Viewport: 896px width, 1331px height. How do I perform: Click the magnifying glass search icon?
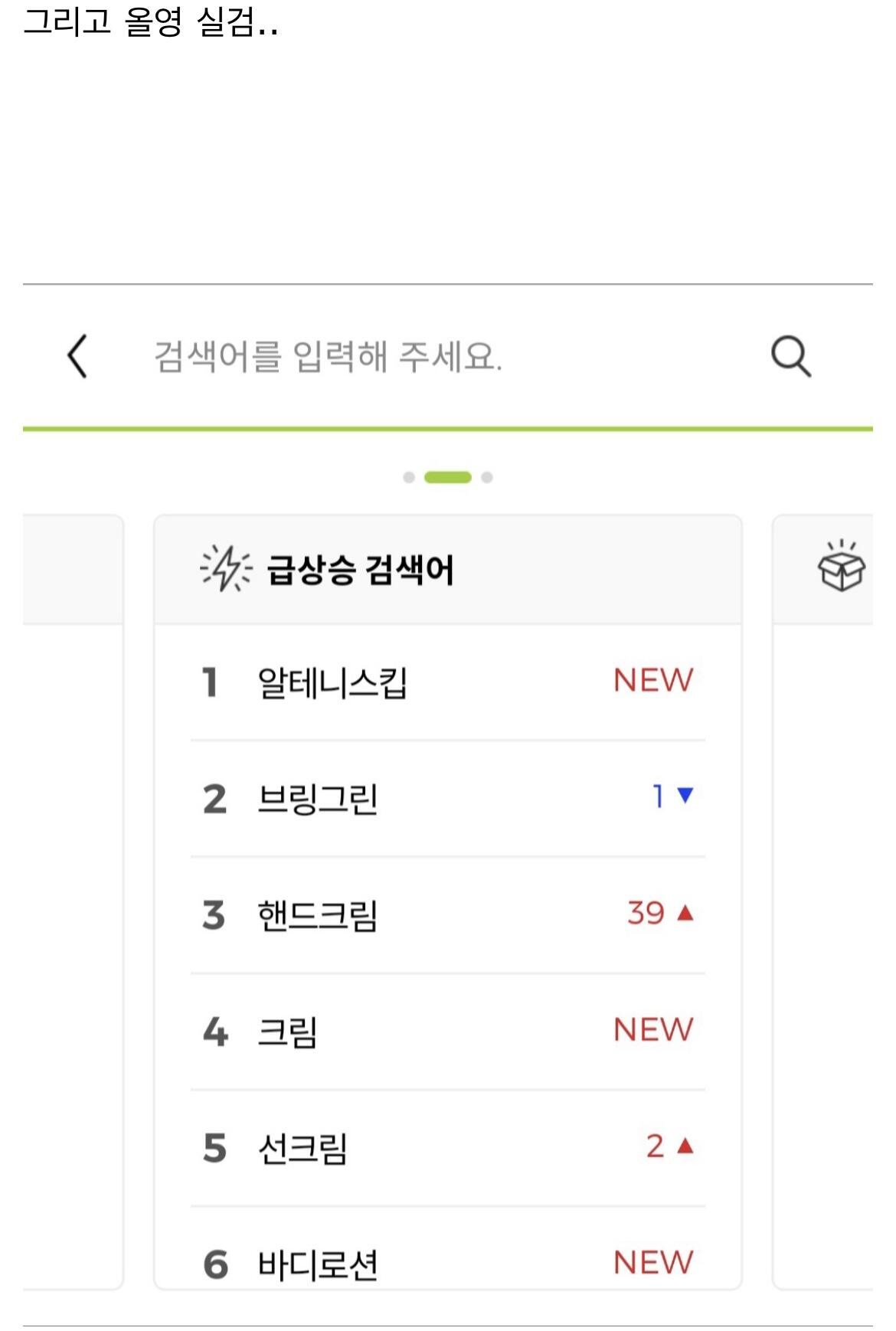click(x=790, y=356)
